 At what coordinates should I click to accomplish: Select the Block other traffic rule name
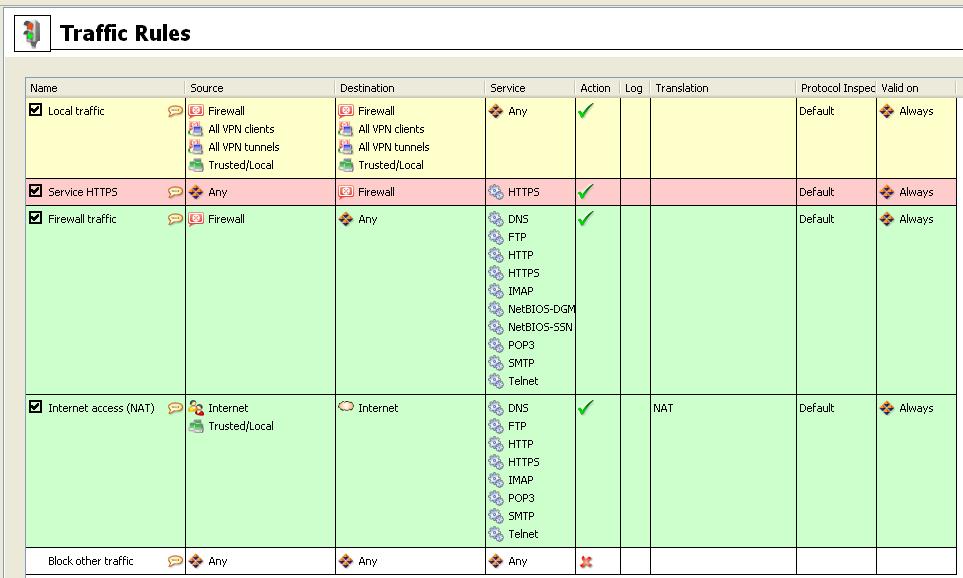tap(91, 561)
